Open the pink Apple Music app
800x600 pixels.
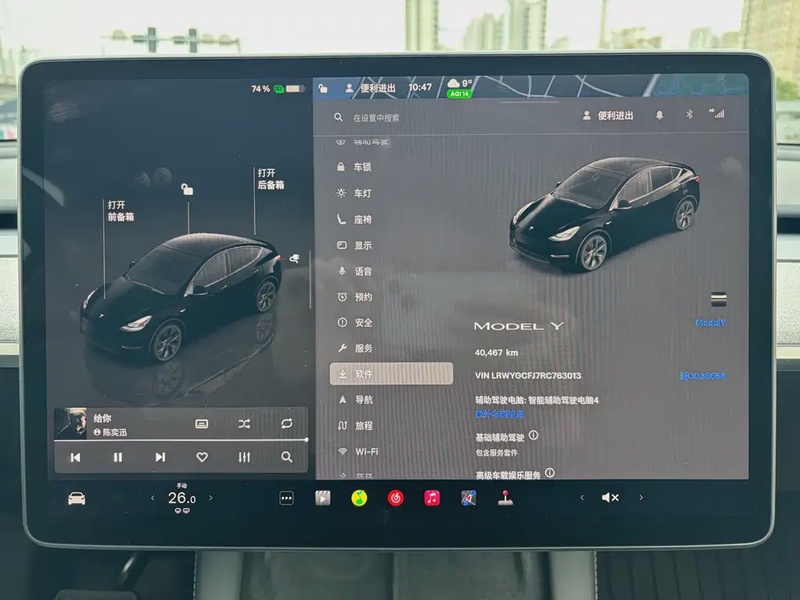tap(432, 498)
